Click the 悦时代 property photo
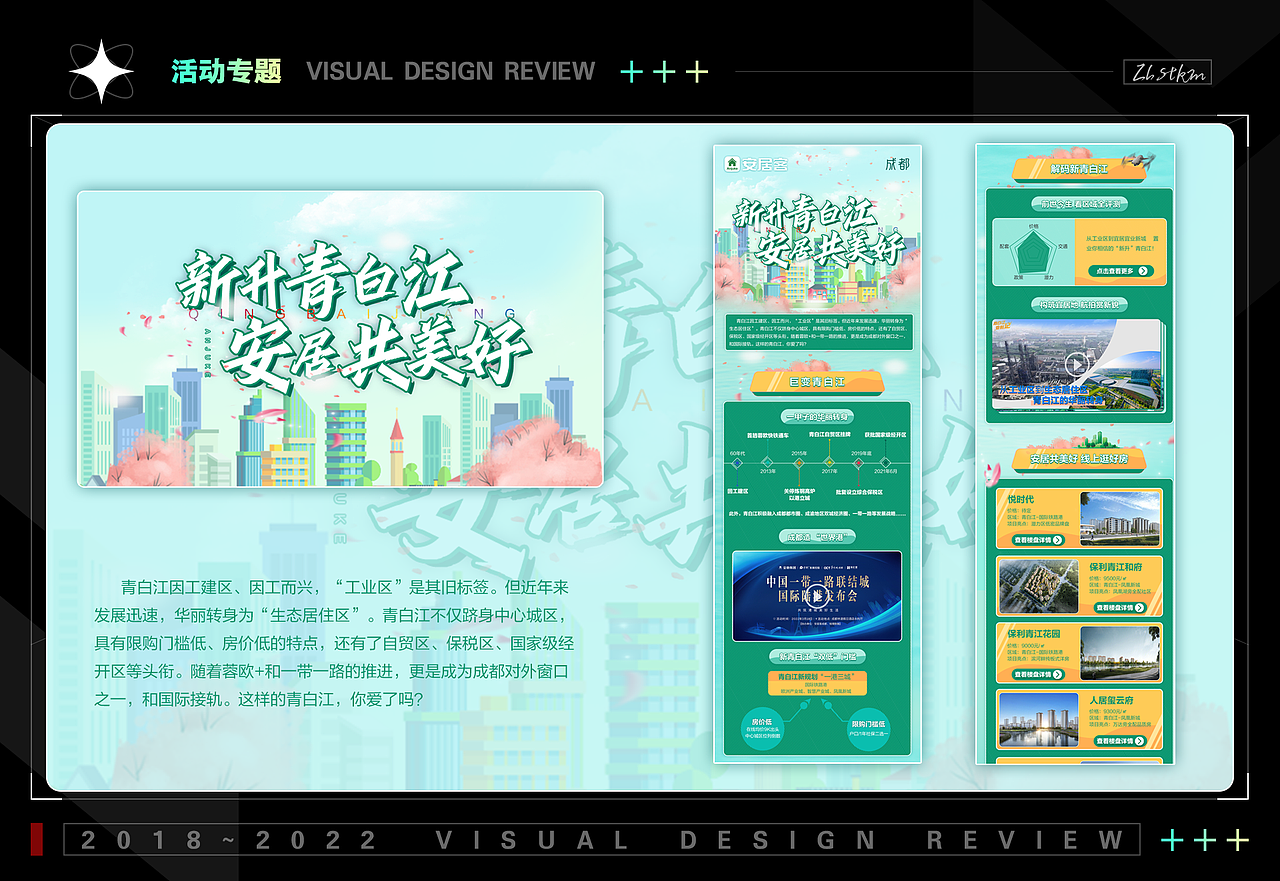Image resolution: width=1280 pixels, height=881 pixels. (x=1120, y=517)
